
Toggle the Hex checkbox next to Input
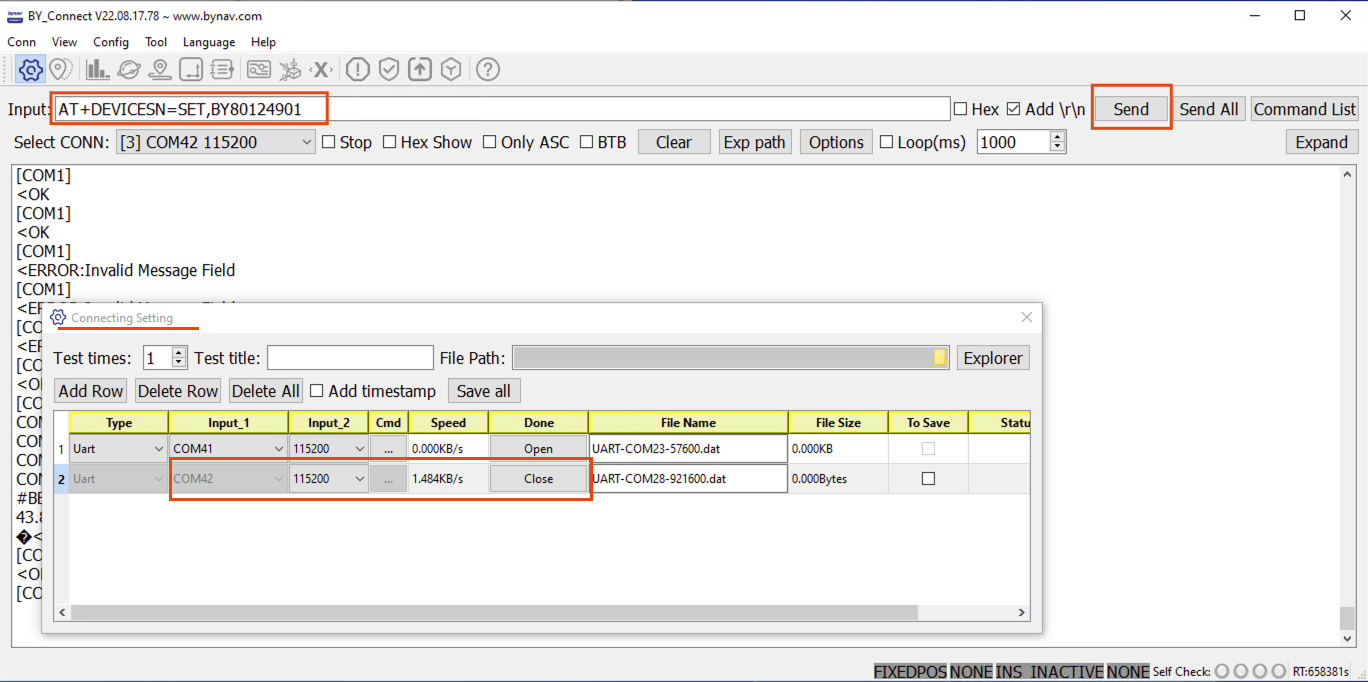pyautogui.click(x=960, y=109)
